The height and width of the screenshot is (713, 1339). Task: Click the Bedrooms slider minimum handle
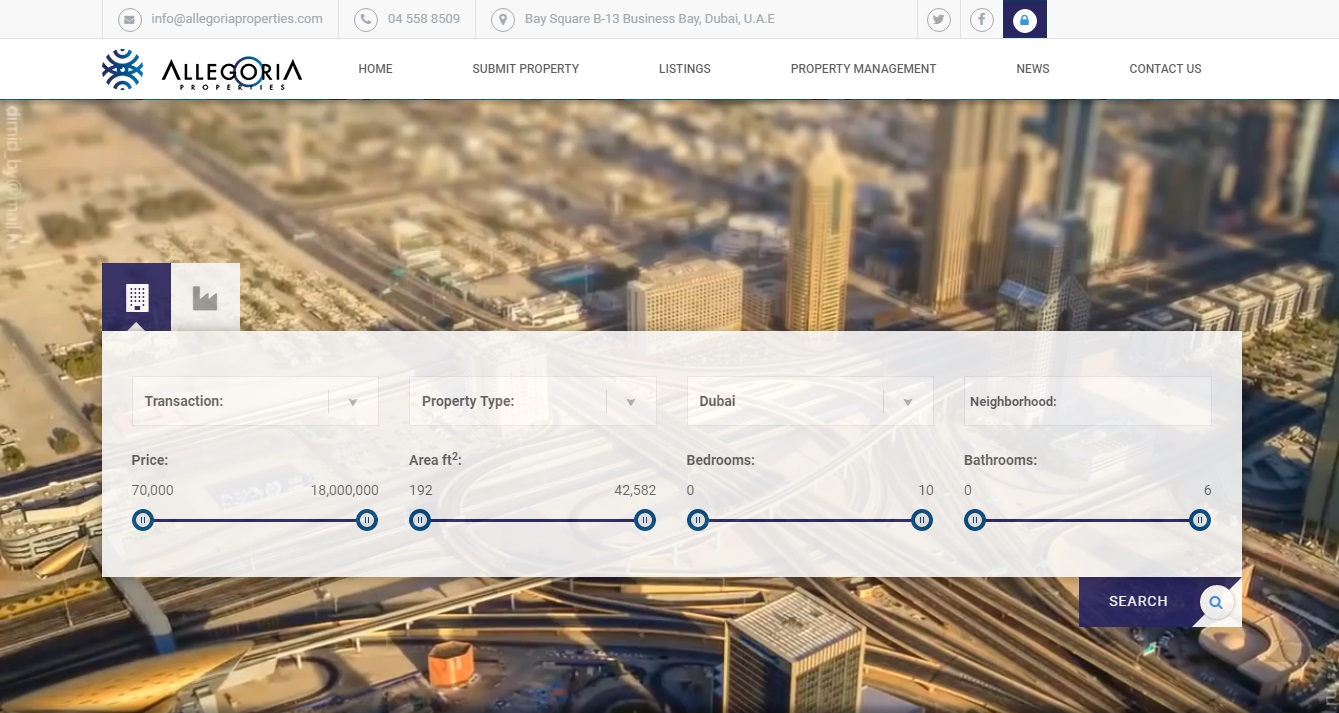pyautogui.click(x=698, y=520)
